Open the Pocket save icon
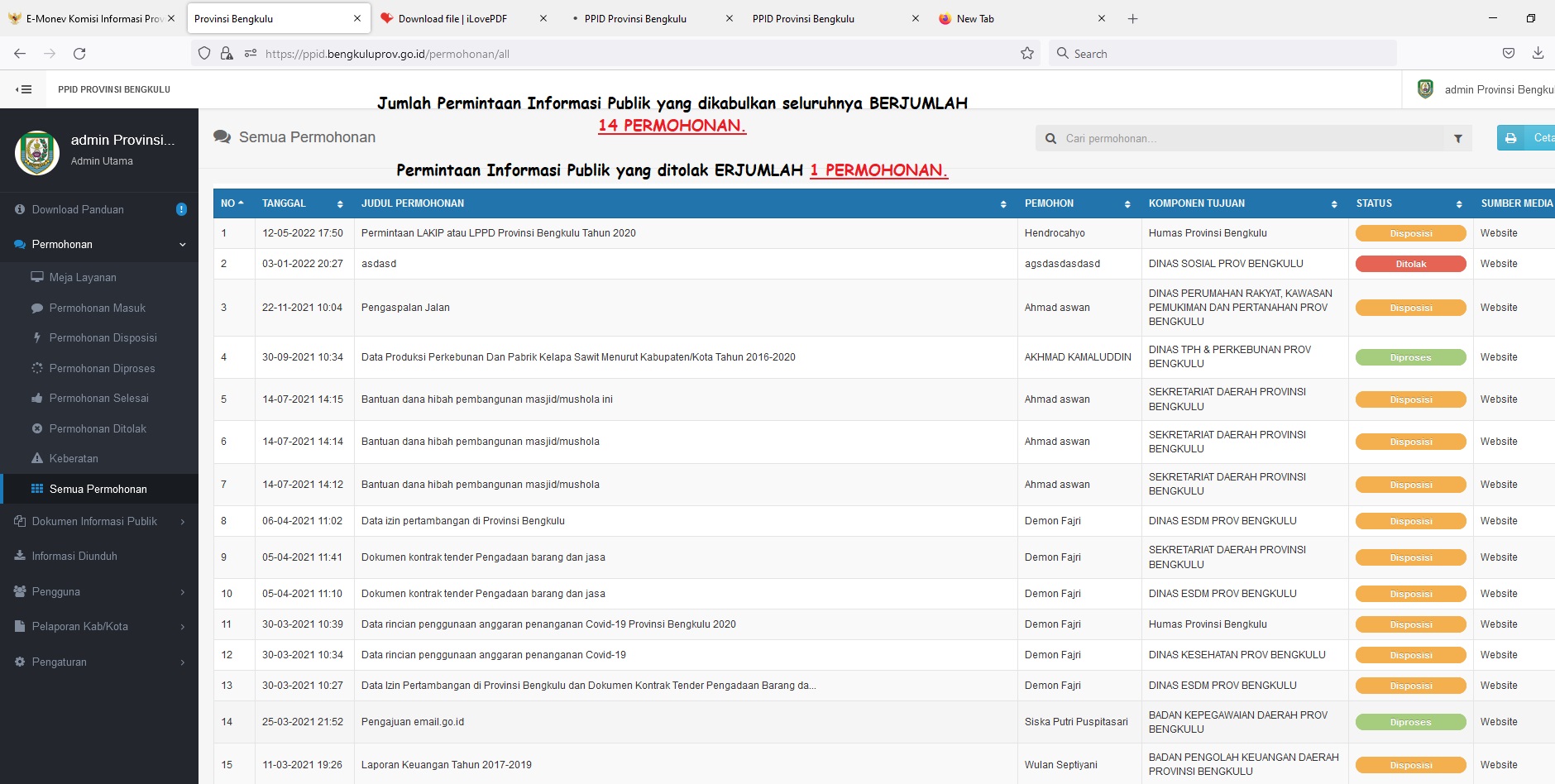The height and width of the screenshot is (784, 1555). [1509, 54]
